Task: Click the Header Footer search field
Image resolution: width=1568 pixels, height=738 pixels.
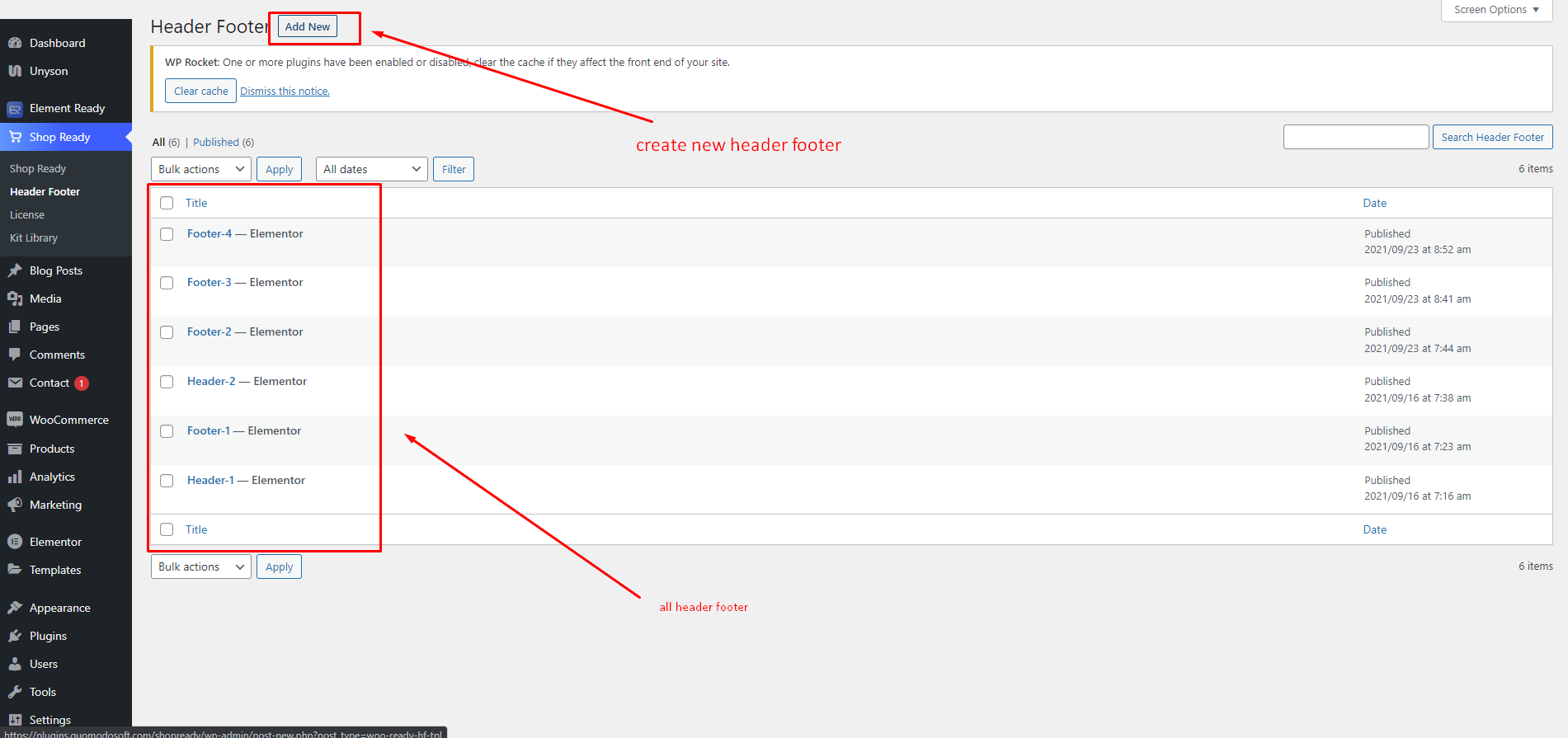Action: pyautogui.click(x=1355, y=137)
